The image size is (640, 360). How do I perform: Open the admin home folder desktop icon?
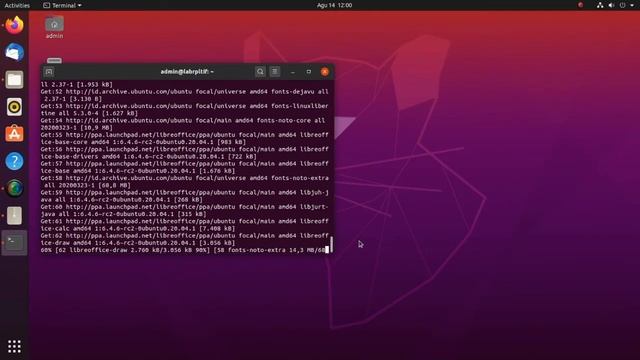pyautogui.click(x=54, y=27)
